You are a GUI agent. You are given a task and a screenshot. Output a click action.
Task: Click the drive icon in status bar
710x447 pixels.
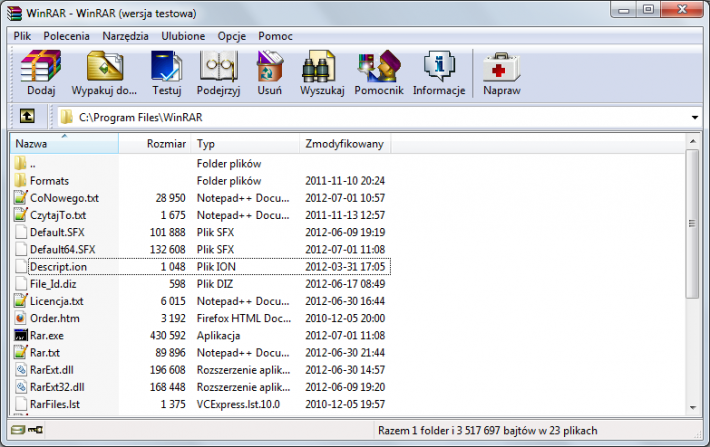(x=18, y=430)
